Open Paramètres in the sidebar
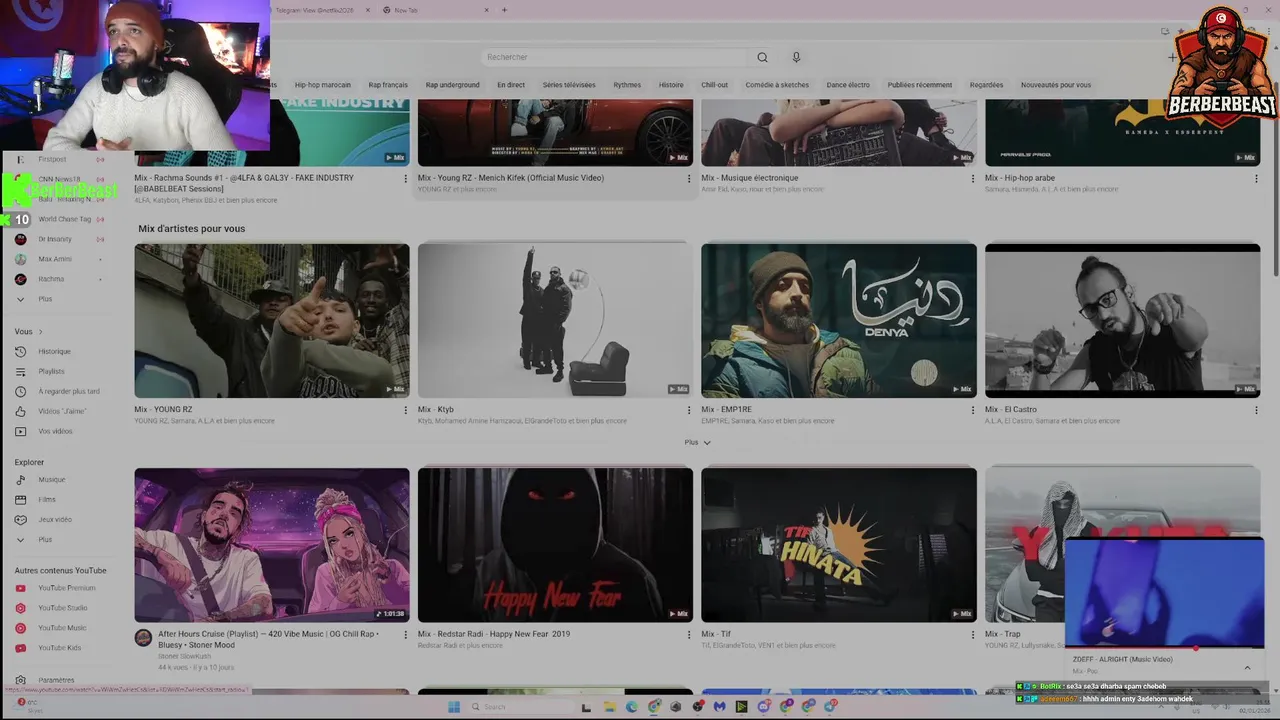This screenshot has width=1280, height=720. click(x=56, y=680)
